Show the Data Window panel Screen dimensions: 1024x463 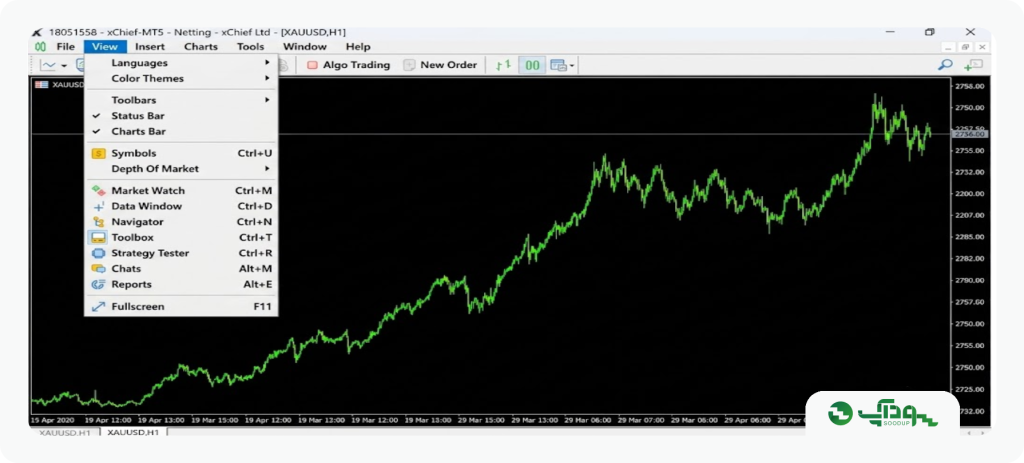(x=182, y=206)
